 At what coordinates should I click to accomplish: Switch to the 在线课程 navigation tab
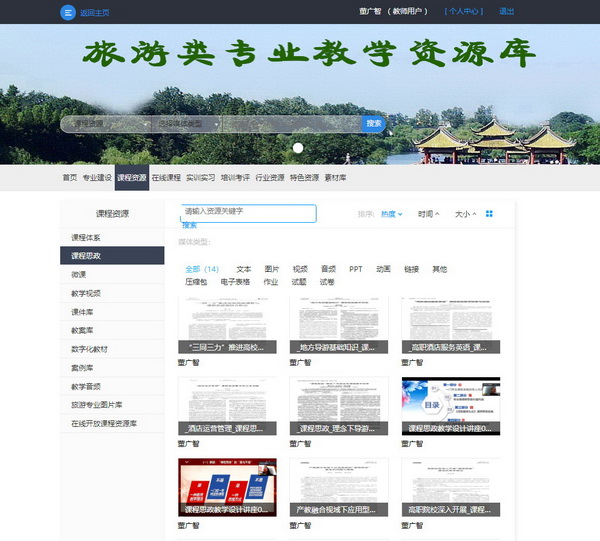point(166,177)
